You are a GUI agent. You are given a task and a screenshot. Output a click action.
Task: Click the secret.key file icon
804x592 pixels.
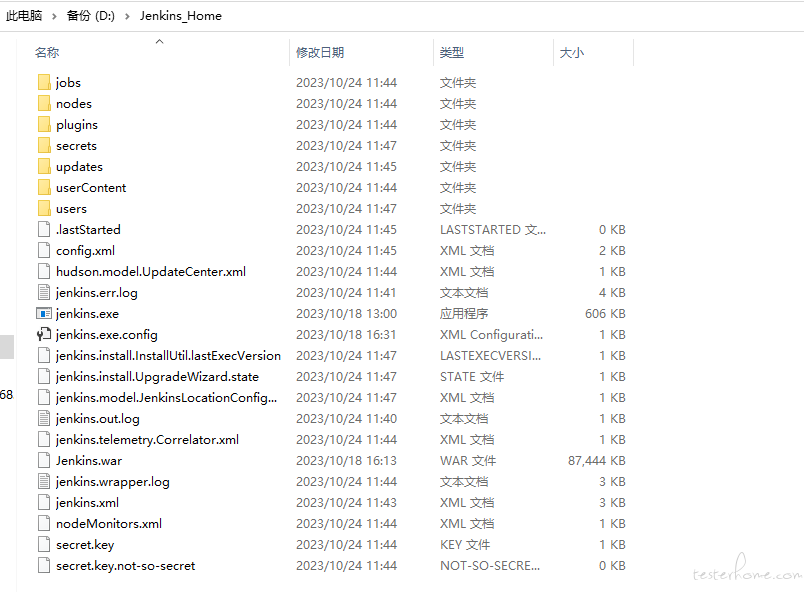tap(44, 545)
